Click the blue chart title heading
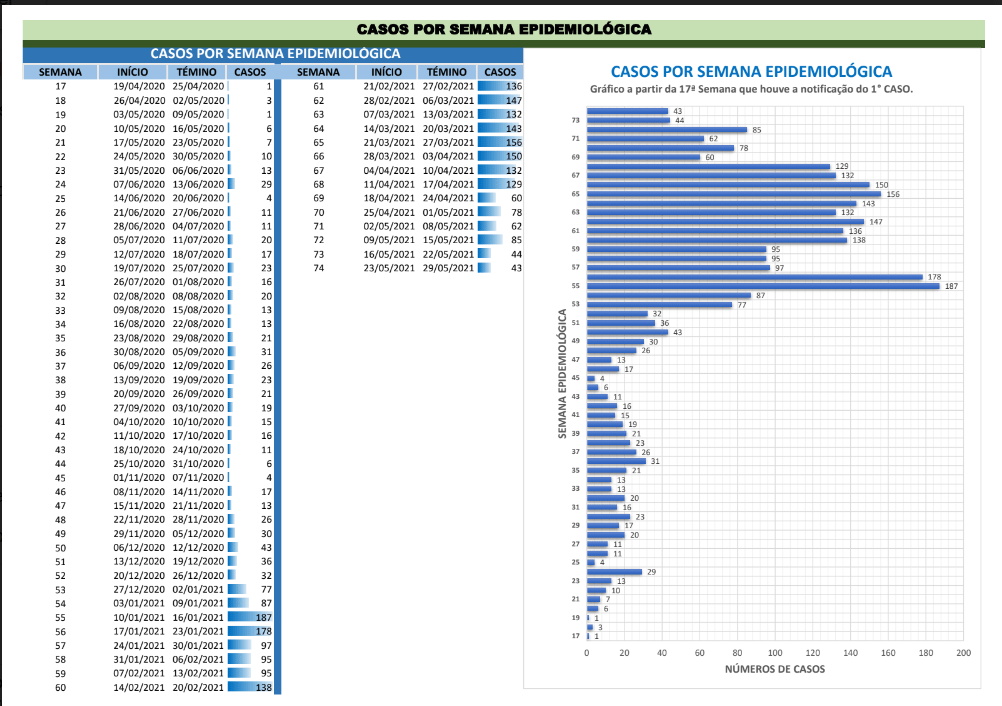This screenshot has width=1002, height=706. [751, 71]
